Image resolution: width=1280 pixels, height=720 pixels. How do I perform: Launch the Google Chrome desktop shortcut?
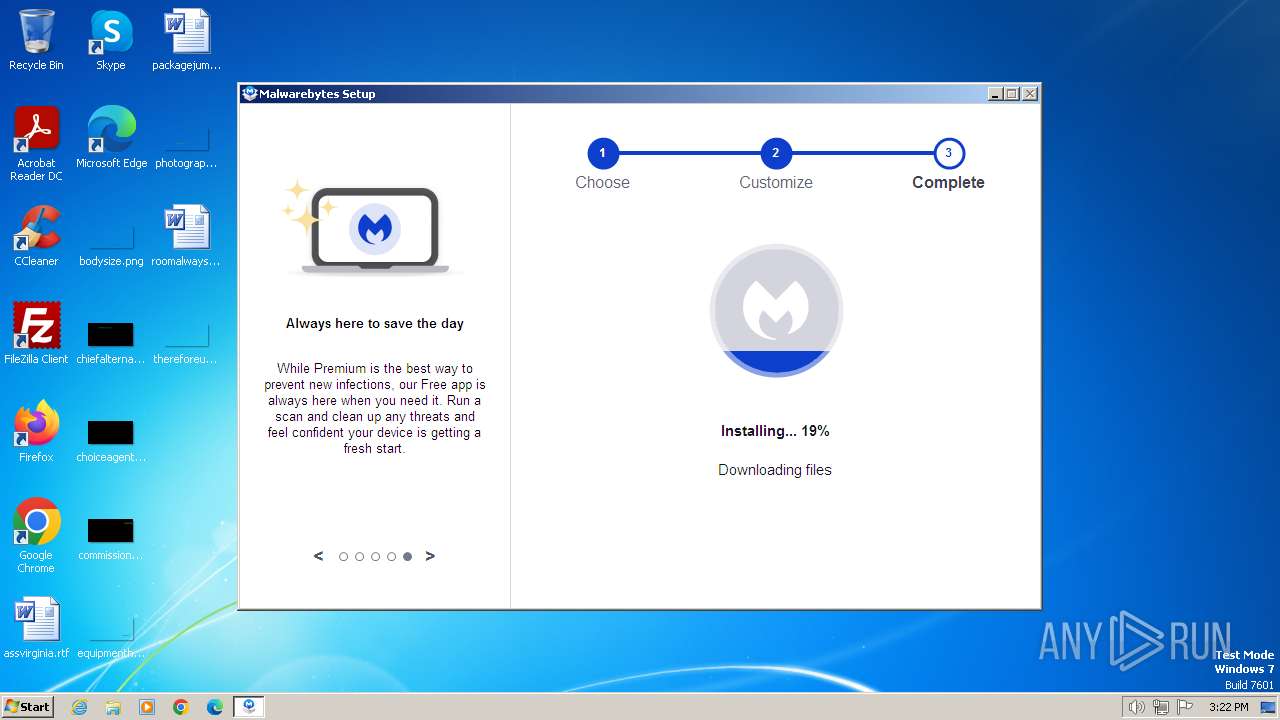[x=36, y=536]
